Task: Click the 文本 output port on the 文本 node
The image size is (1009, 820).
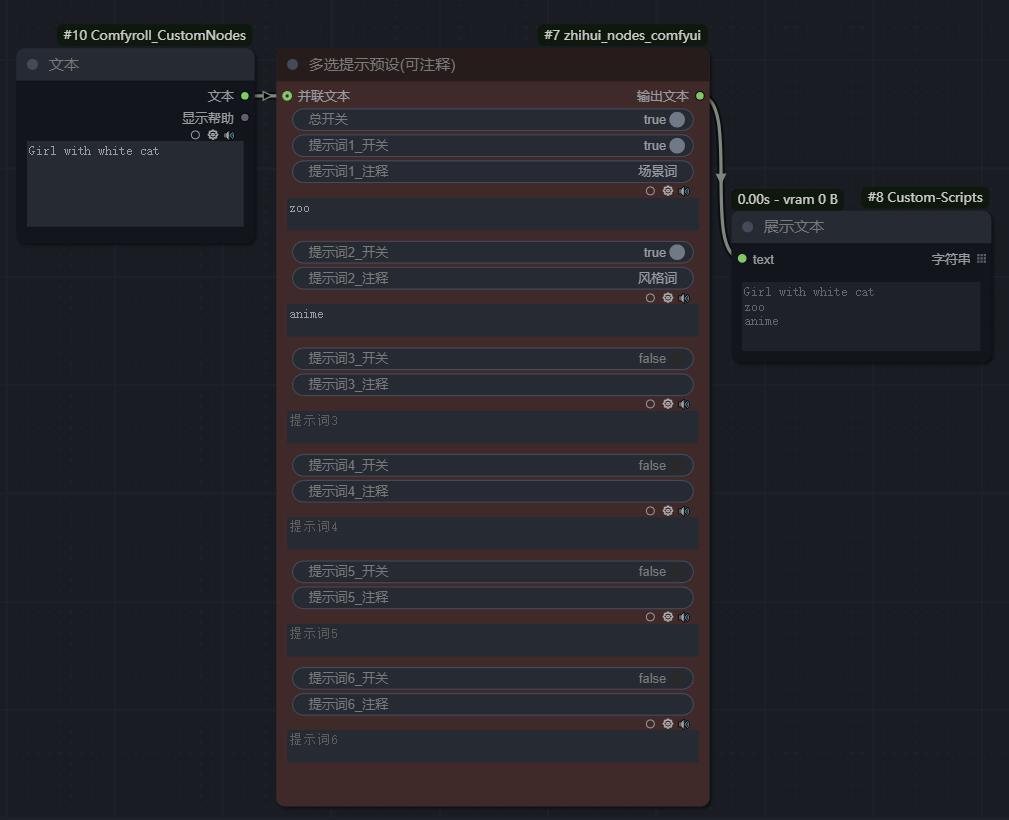Action: click(245, 96)
